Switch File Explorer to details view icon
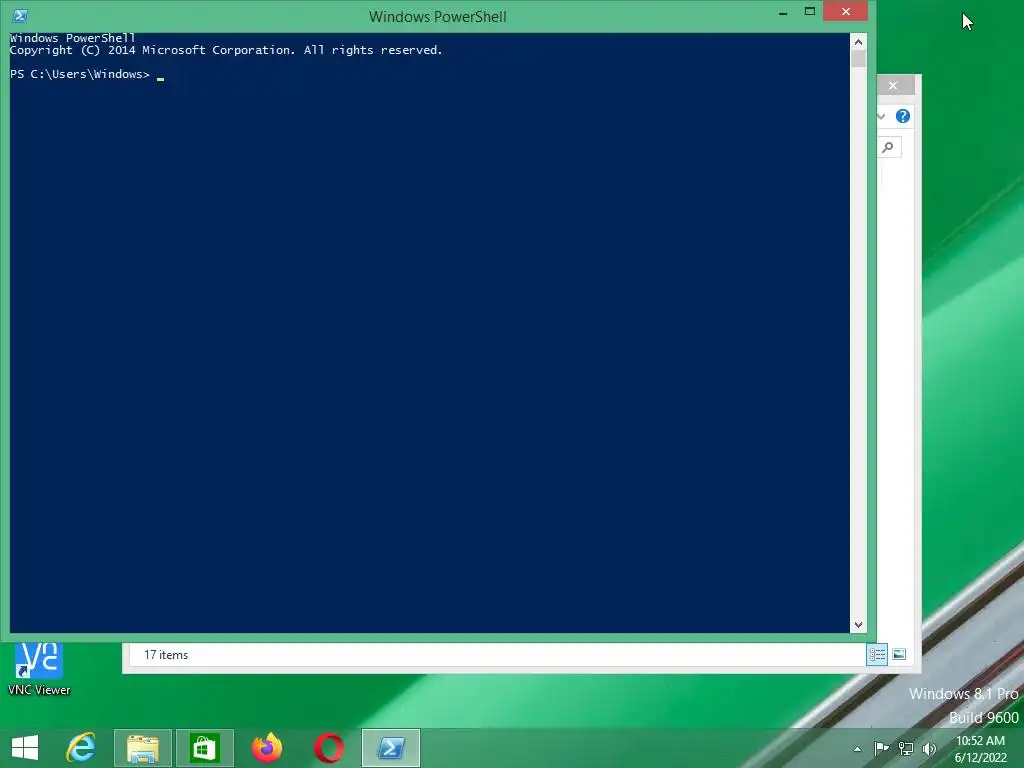 (x=877, y=654)
